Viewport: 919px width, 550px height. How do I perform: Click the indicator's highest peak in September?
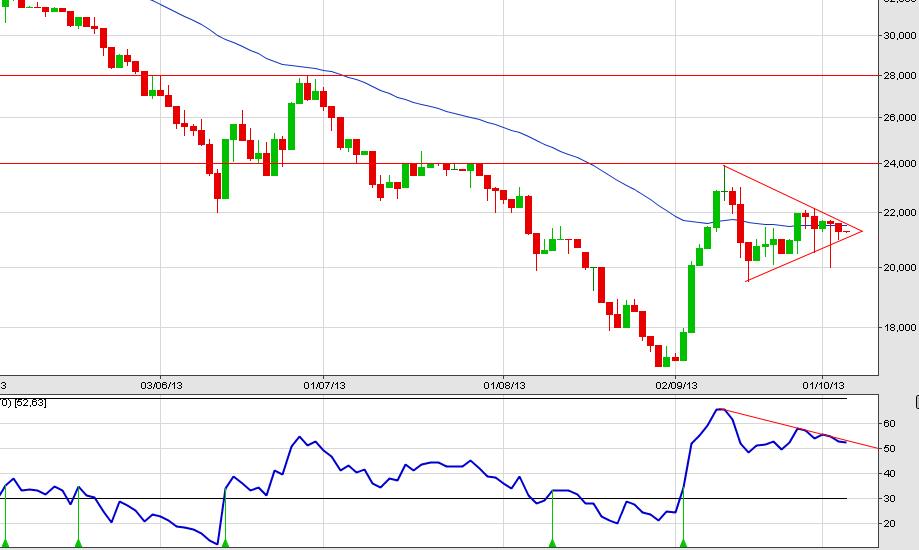point(718,409)
